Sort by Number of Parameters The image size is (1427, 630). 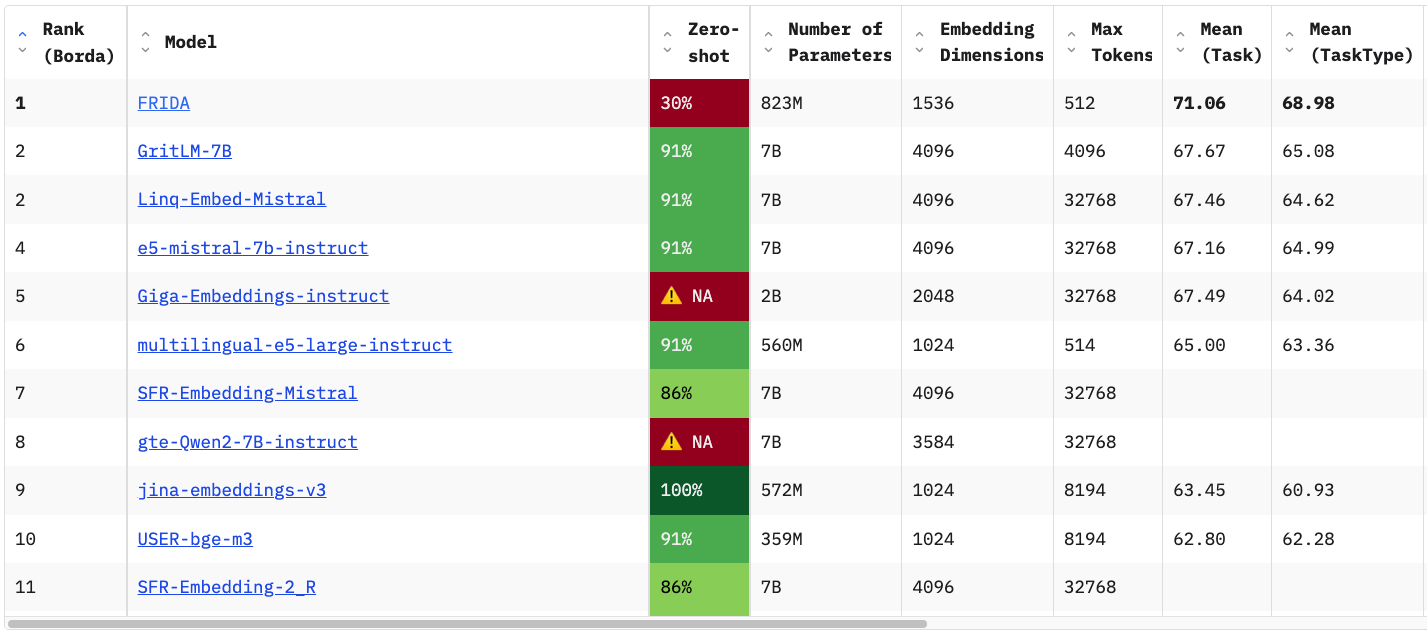tap(768, 42)
